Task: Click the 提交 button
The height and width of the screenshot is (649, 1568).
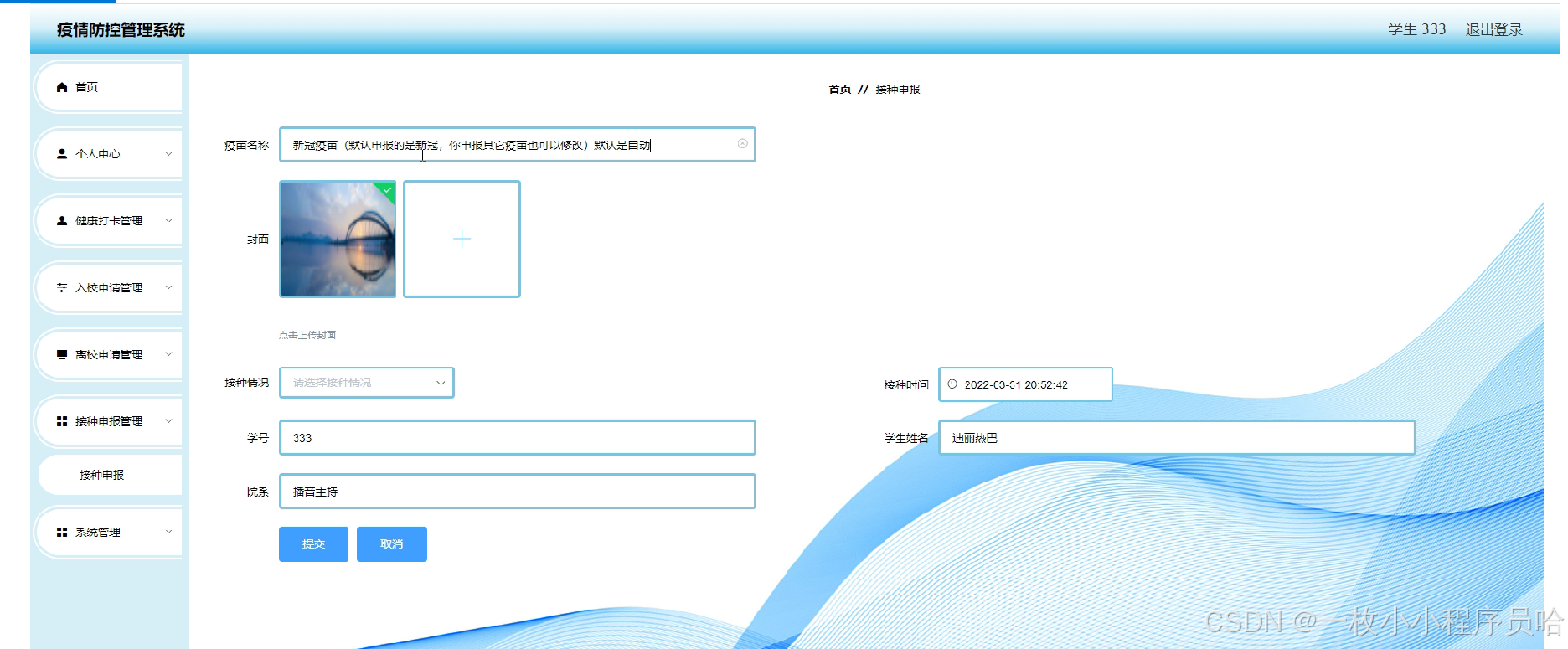Action: coord(313,544)
